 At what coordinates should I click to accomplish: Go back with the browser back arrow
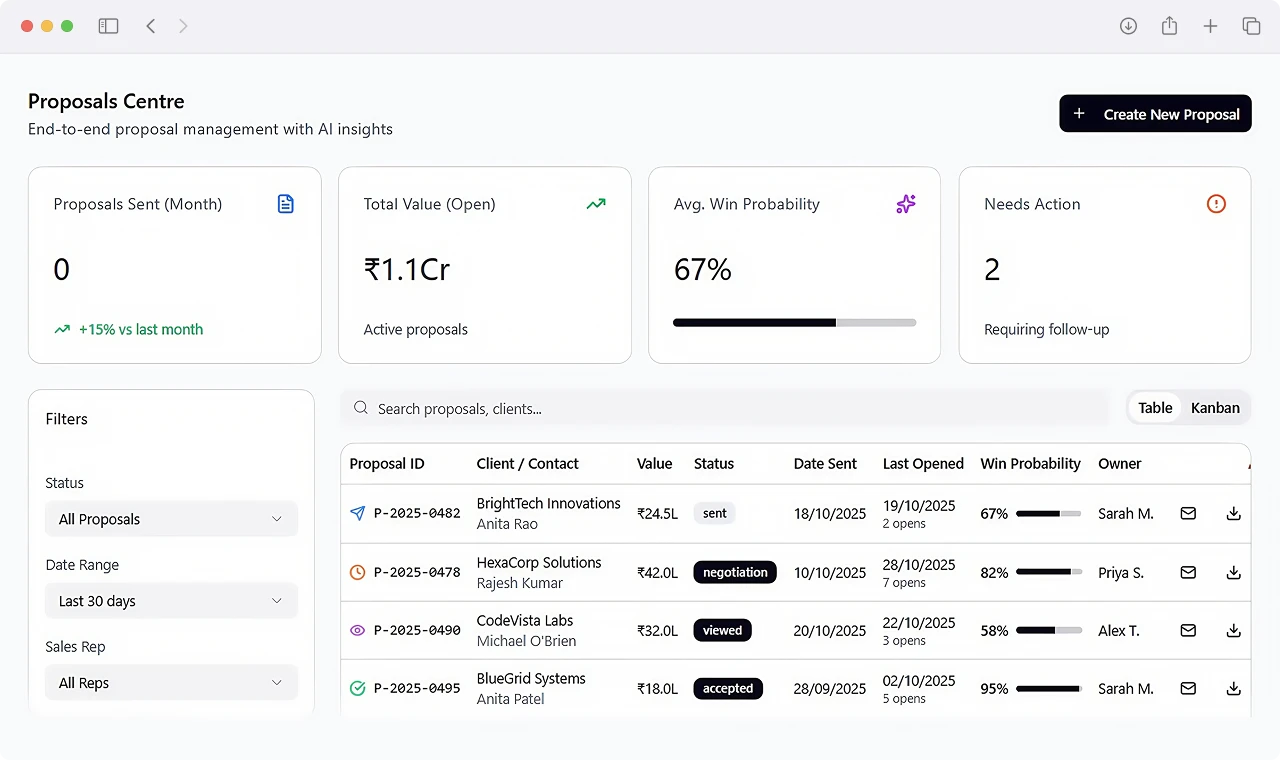pyautogui.click(x=151, y=26)
